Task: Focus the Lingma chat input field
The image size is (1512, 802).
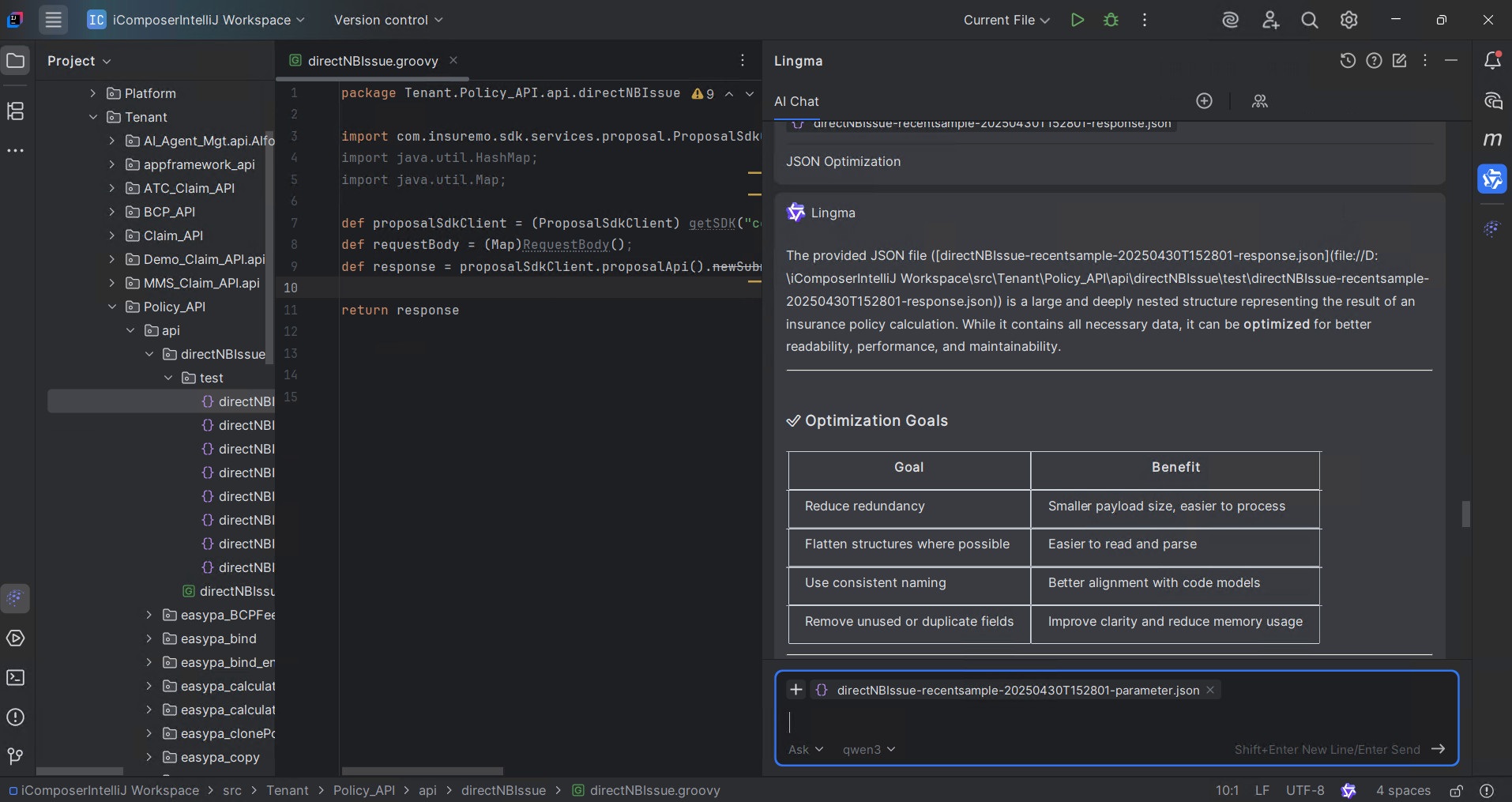Action: point(1115,721)
